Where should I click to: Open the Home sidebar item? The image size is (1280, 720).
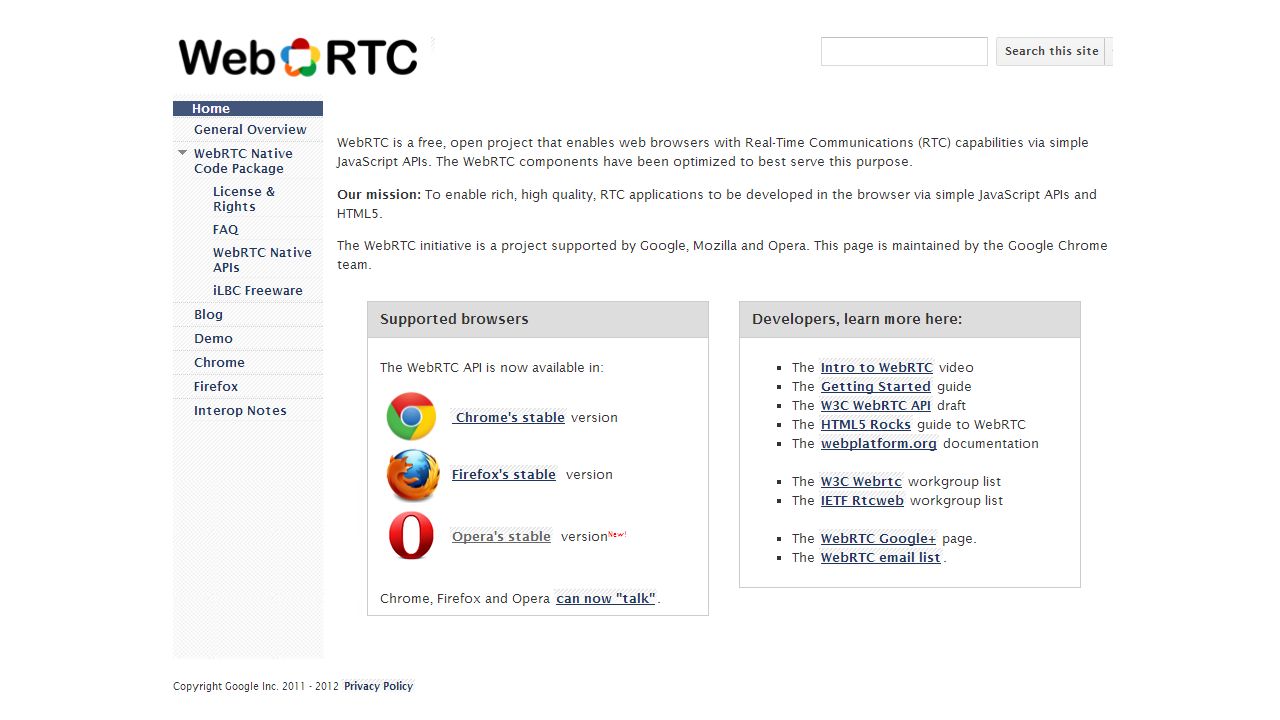pyautogui.click(x=248, y=109)
